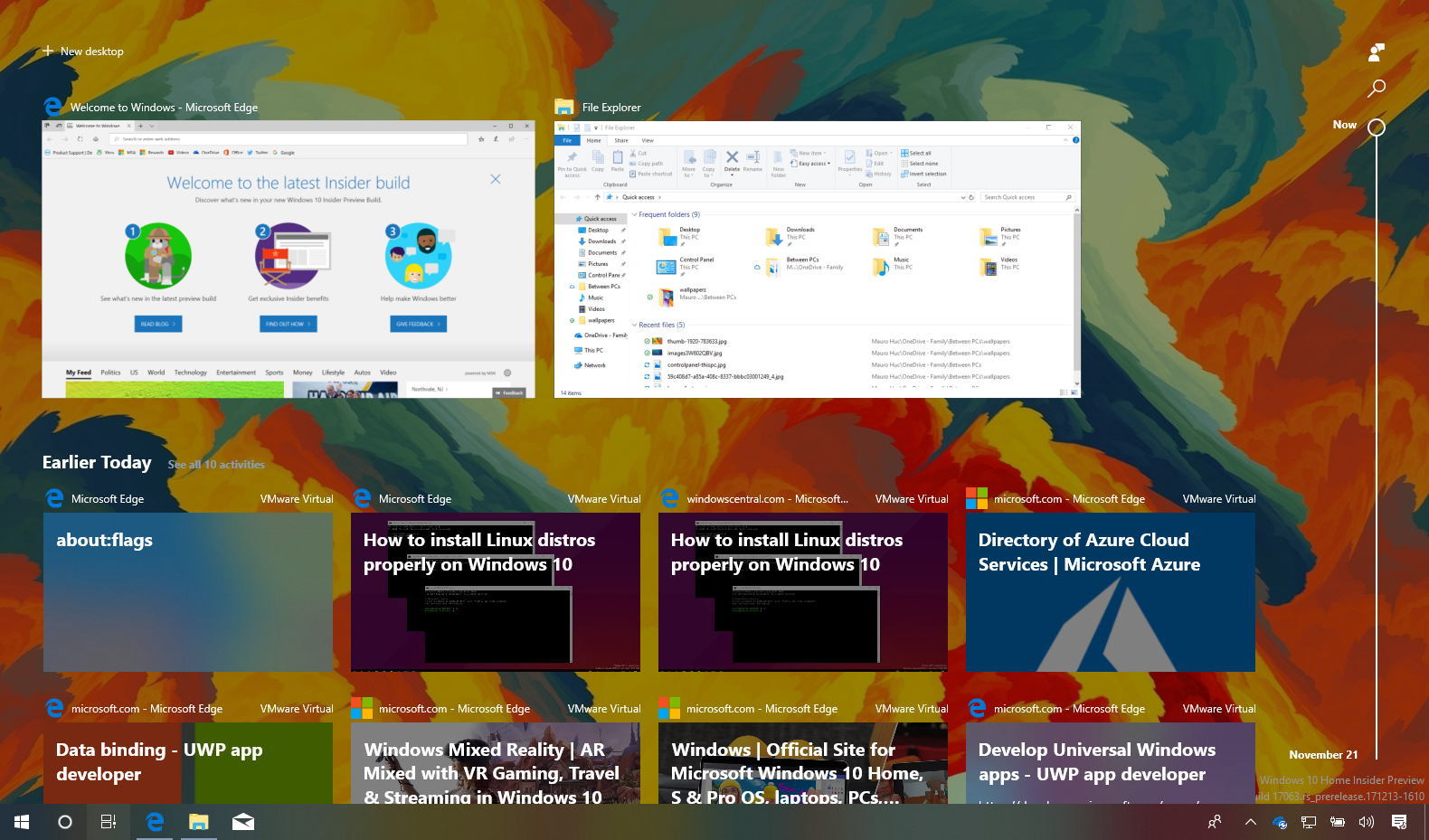Click the battery power tray icon
Screen dimensions: 1429x840
point(1338,822)
